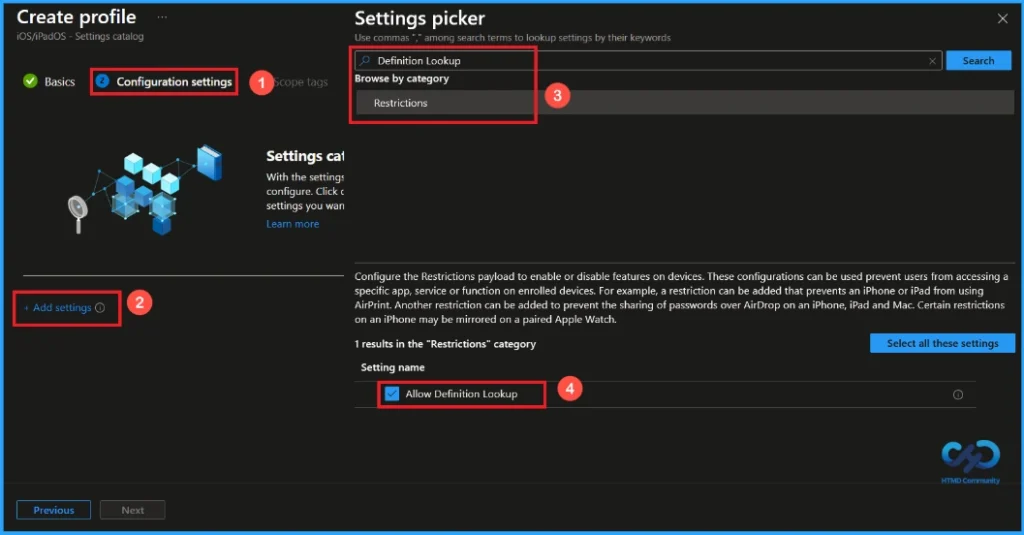This screenshot has width=1024, height=535.
Task: Open the Configuration settings step tab
Action: [163, 82]
